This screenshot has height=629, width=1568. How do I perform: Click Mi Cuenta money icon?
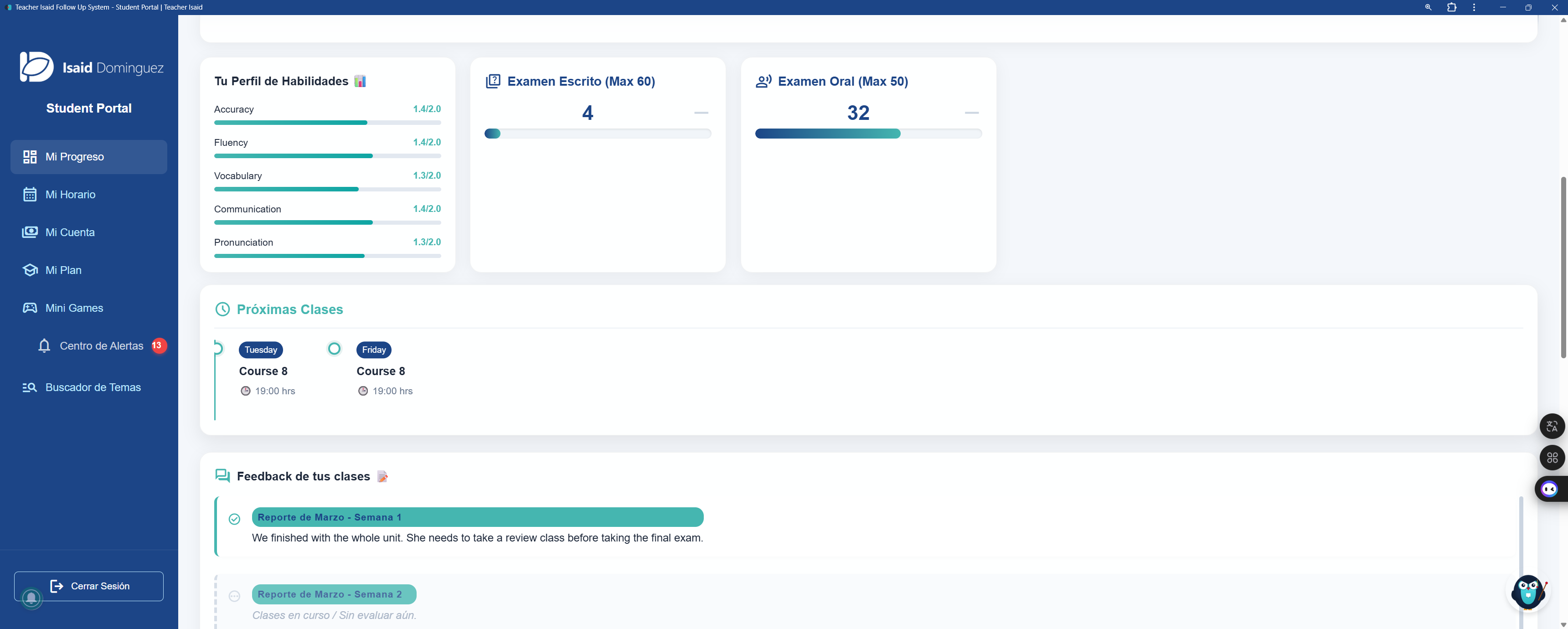[x=30, y=232]
